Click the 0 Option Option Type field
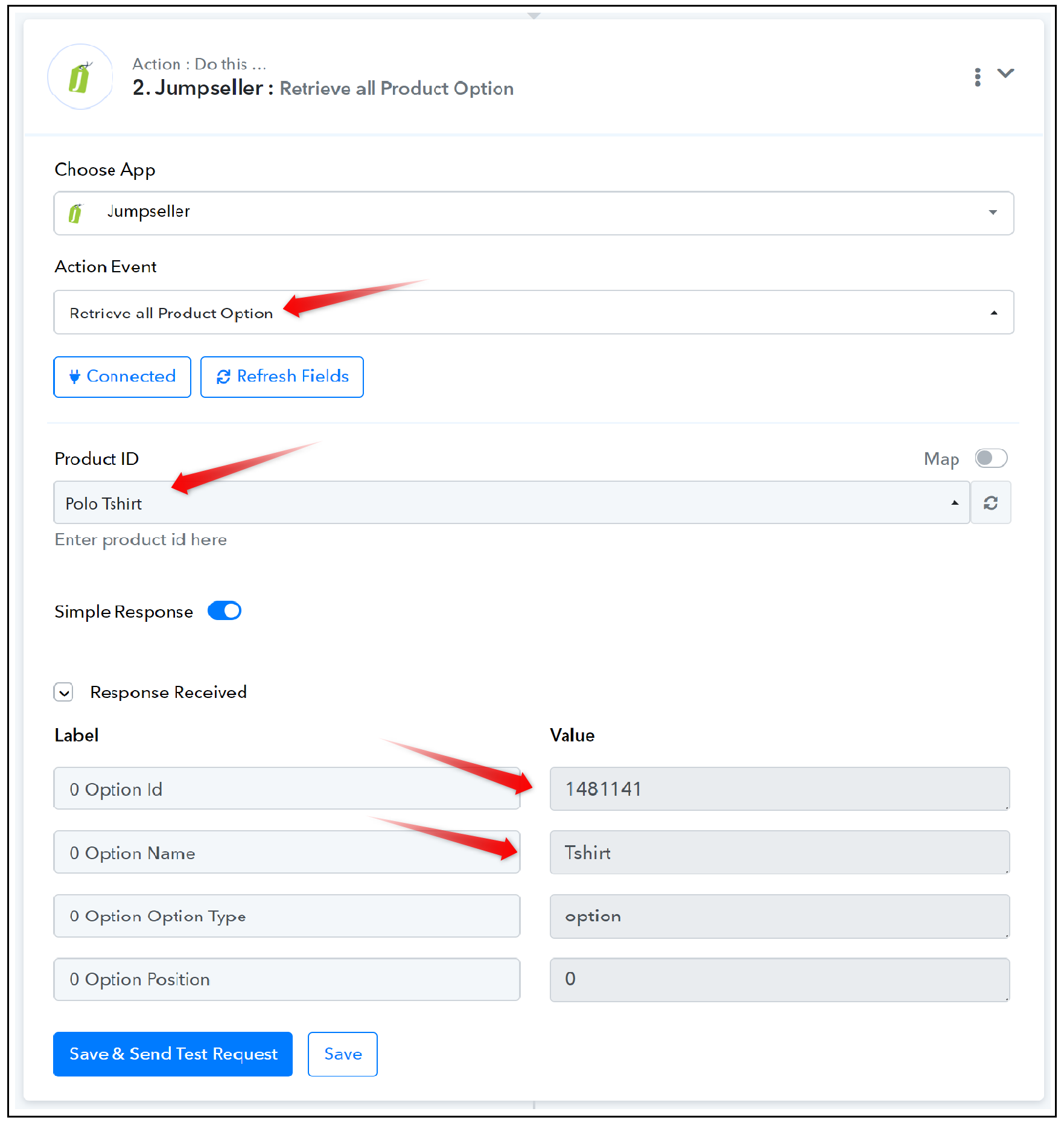Viewport: 1064px width, 1126px height. pos(287,915)
